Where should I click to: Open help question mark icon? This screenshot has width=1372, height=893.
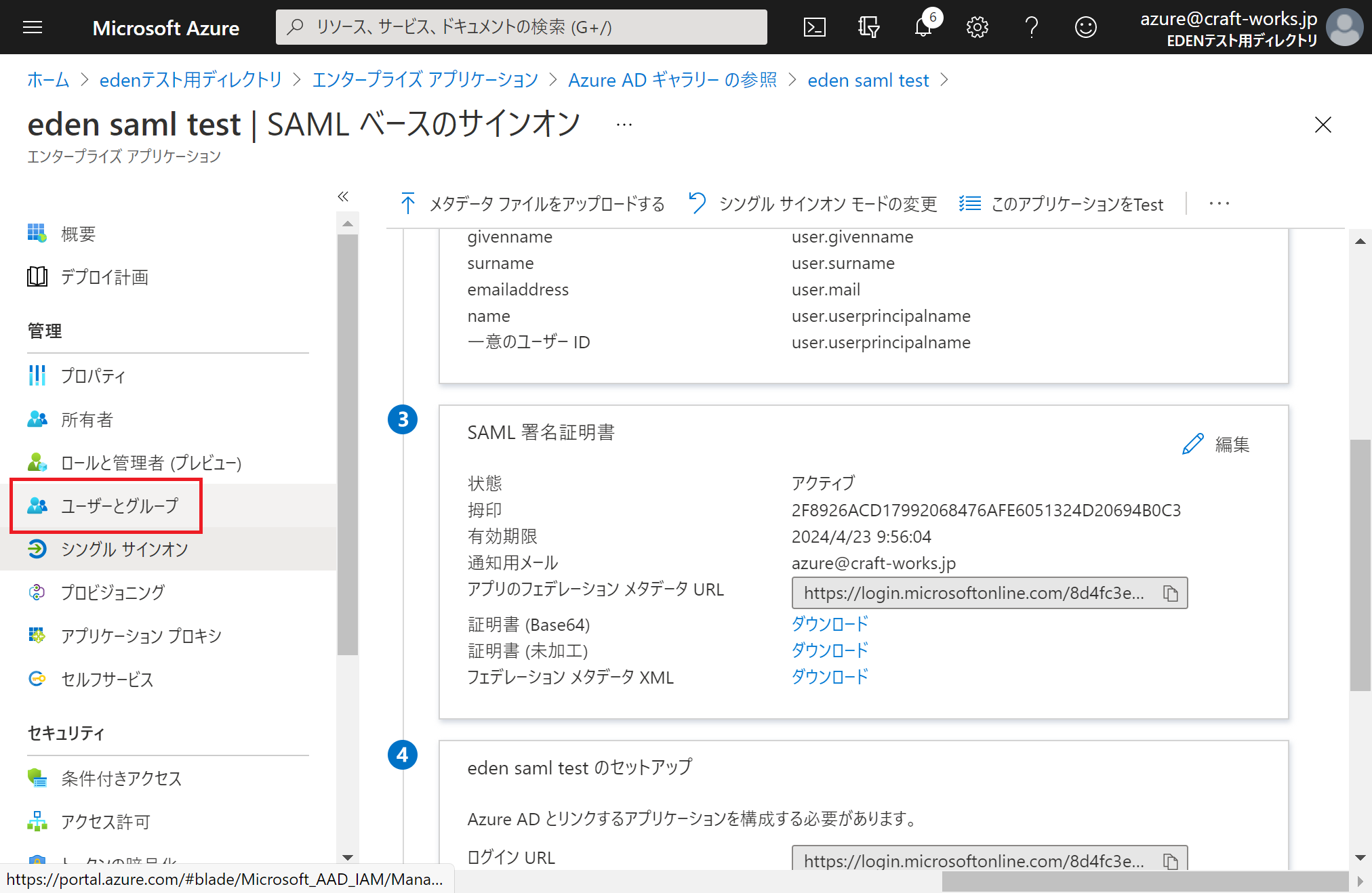(1031, 27)
